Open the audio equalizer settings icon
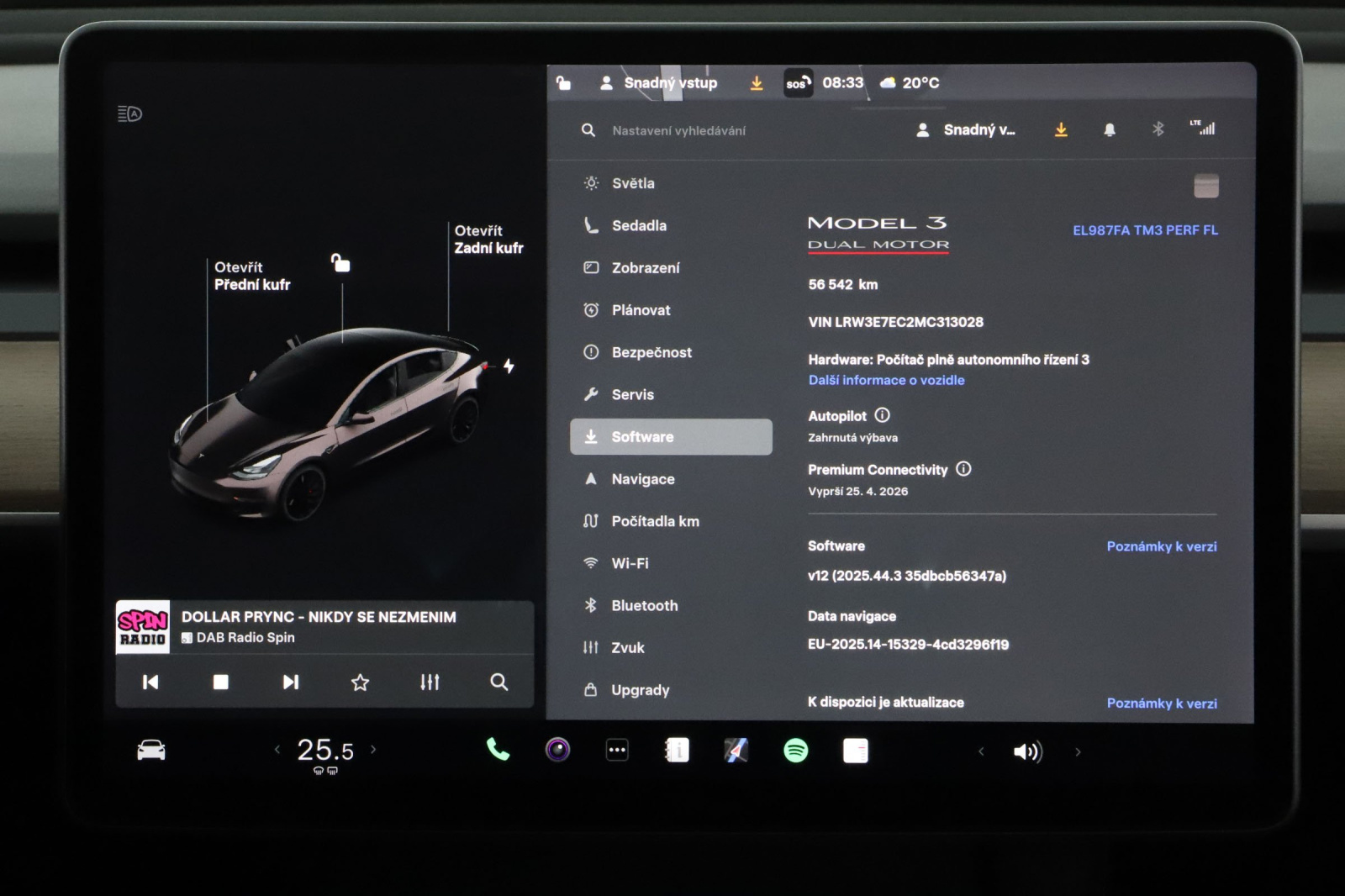1345x896 pixels. coord(430,682)
